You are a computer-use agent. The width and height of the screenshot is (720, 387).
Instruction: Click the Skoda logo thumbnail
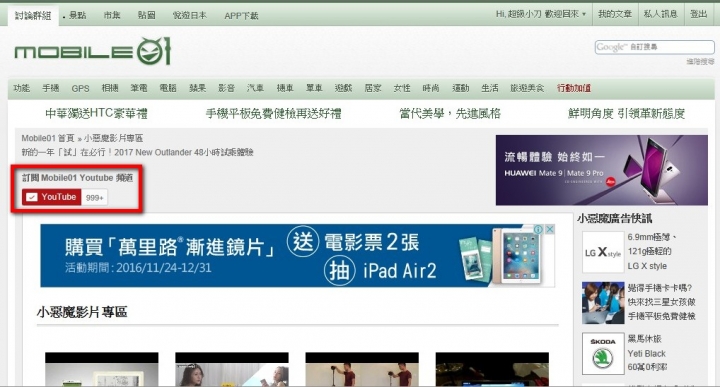(603, 354)
